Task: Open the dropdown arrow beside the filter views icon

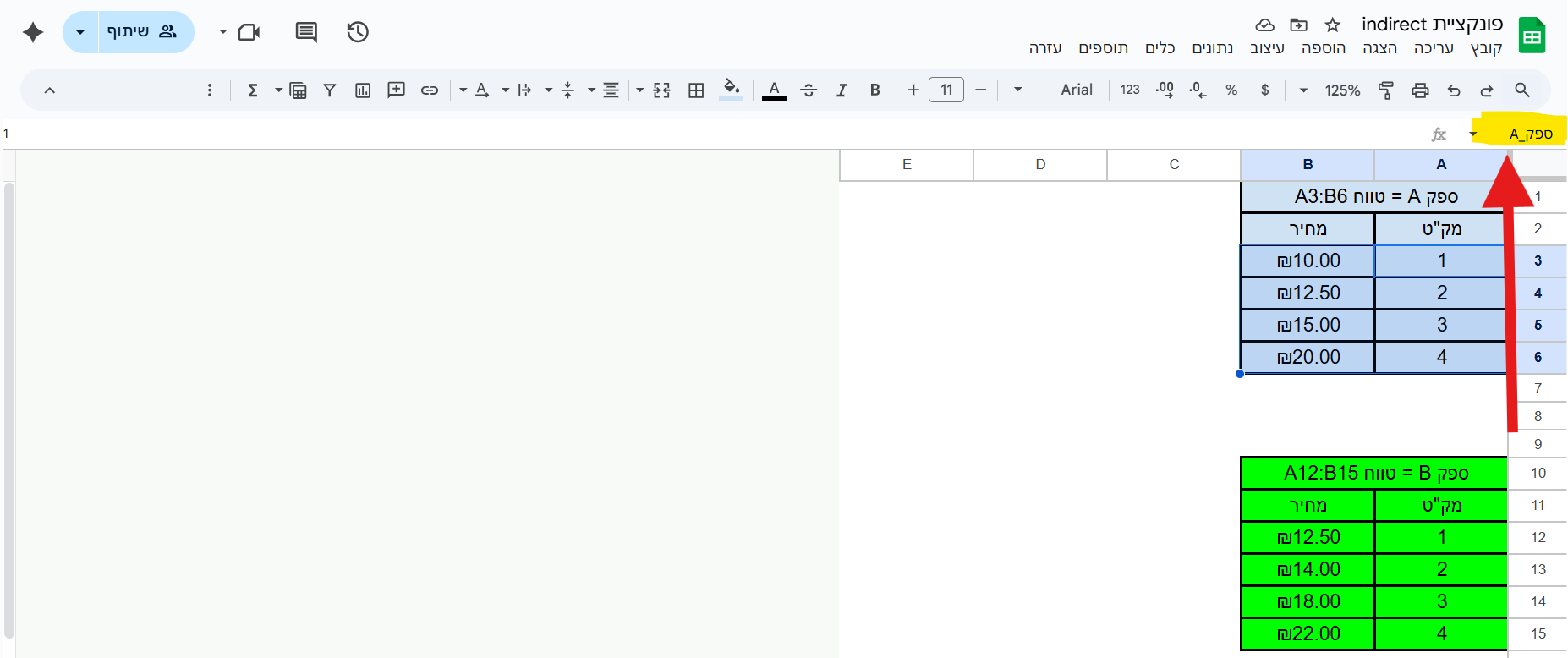Action: 278,90
